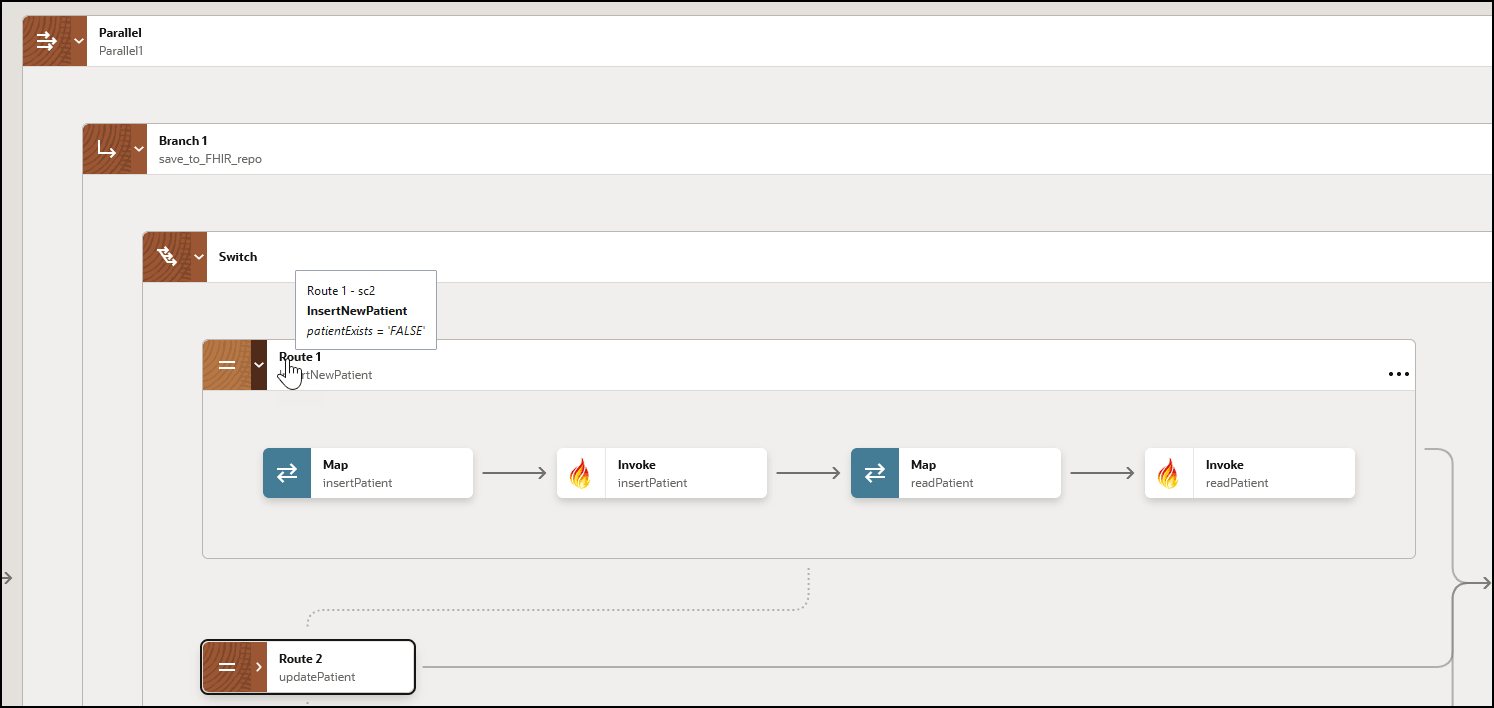The height and width of the screenshot is (708, 1494).
Task: Open Route 1 ellipsis actions menu
Action: 1399,374
